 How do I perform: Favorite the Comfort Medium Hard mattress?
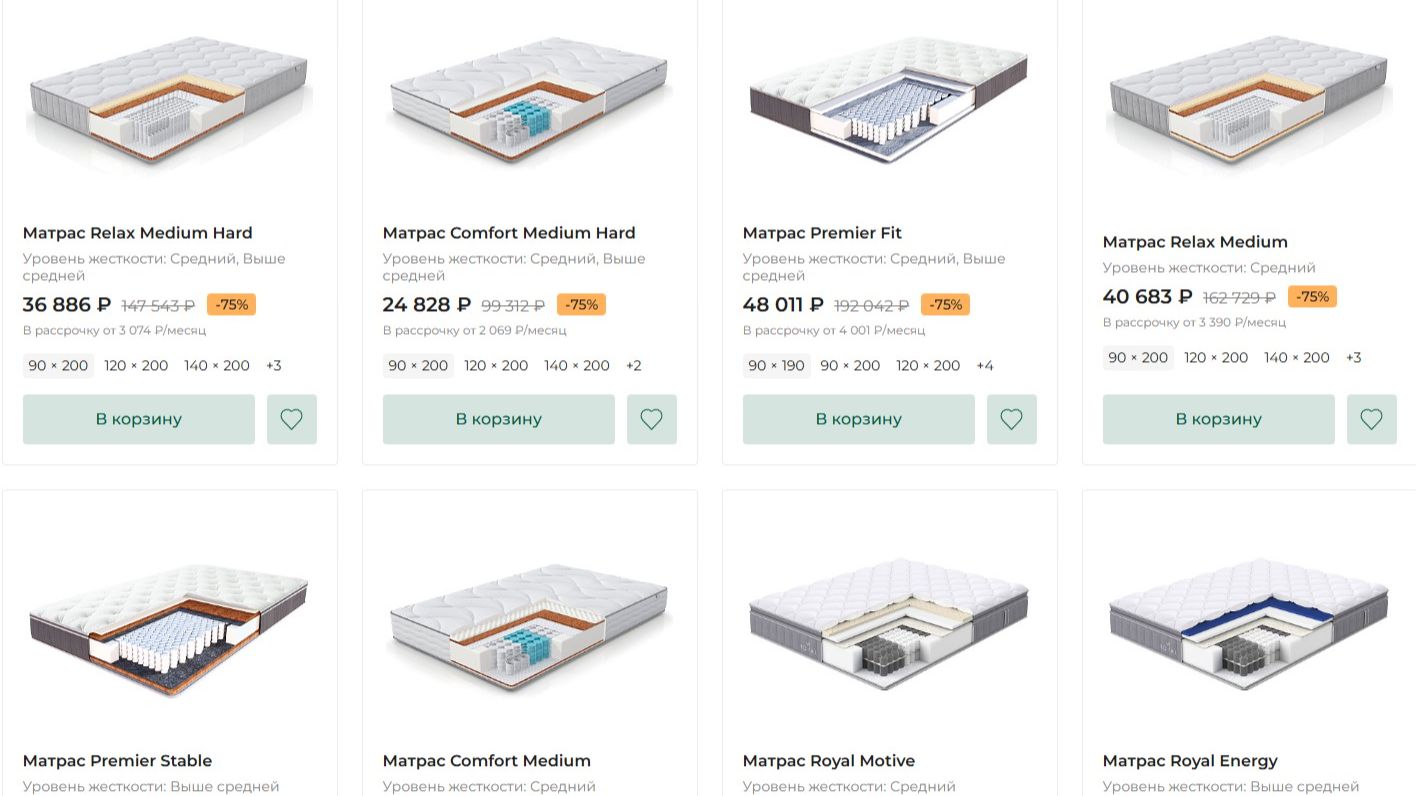pos(652,419)
